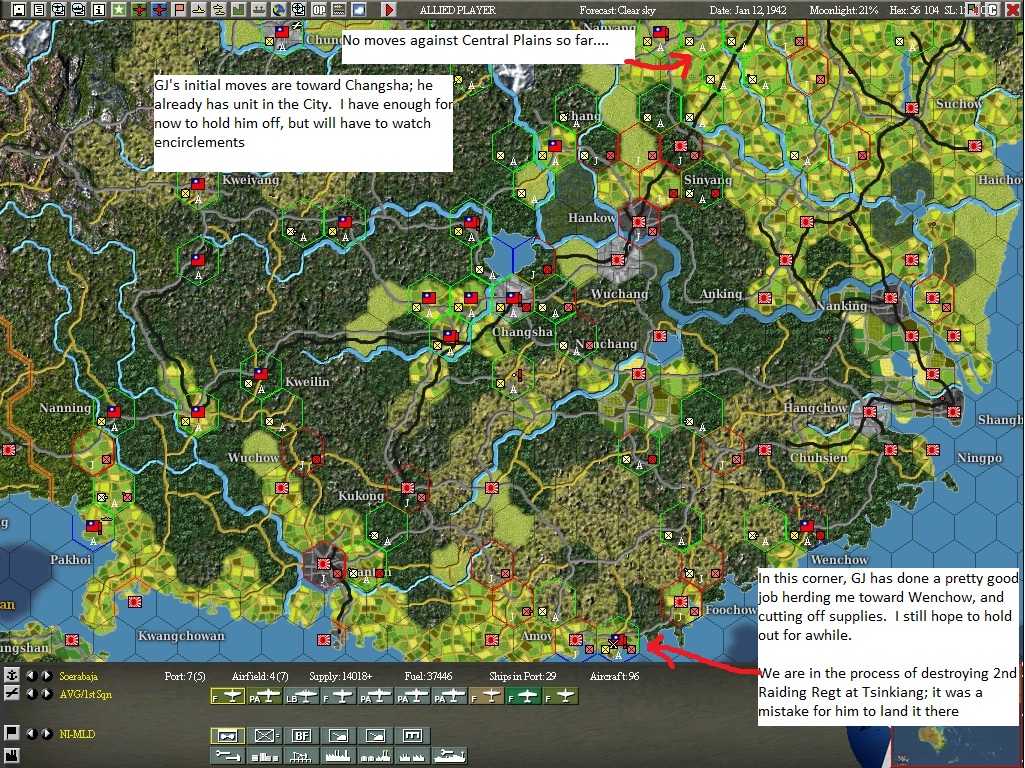The image size is (1025, 768).
Task: Select the LB level bomber unit
Action: coord(302,697)
